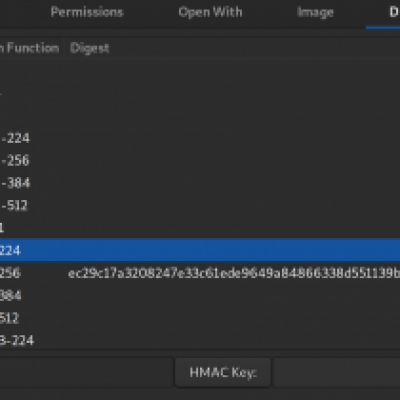Click empty digest cell of the -384 row
Screen dimensions: 400x400
(233, 183)
